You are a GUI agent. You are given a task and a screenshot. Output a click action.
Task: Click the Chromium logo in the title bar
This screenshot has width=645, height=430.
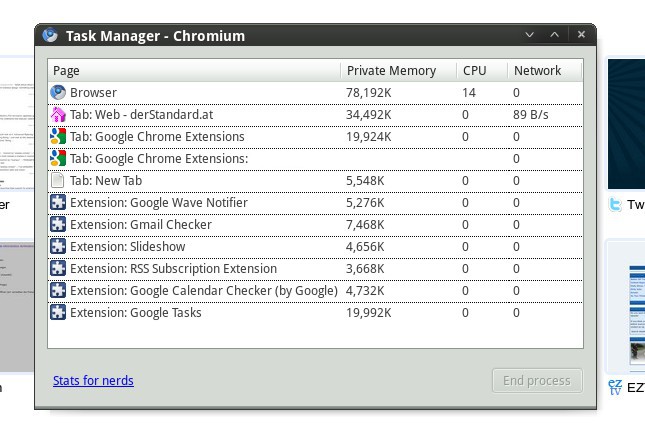[50, 36]
